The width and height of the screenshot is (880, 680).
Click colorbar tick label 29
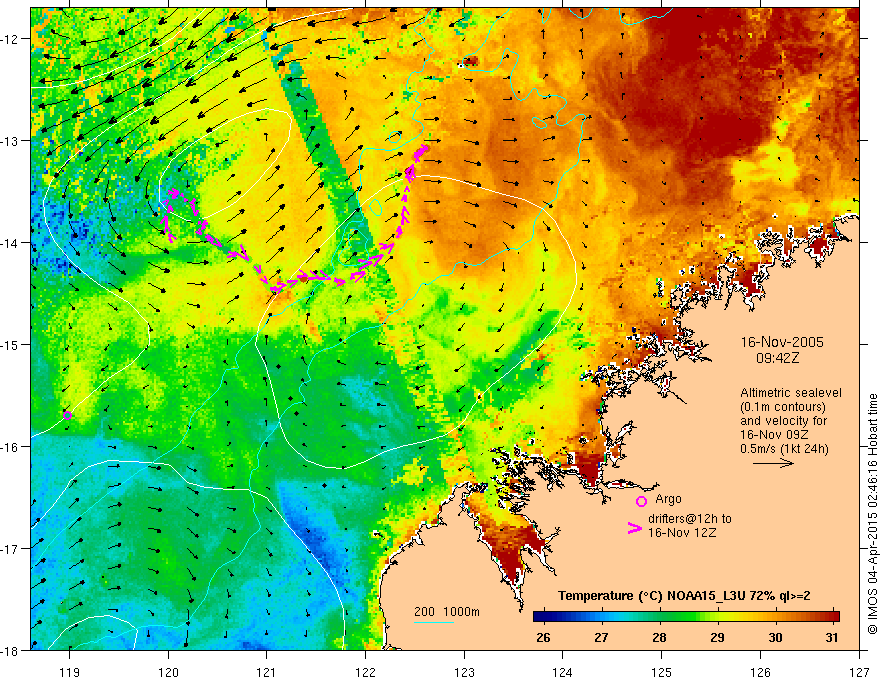717,637
